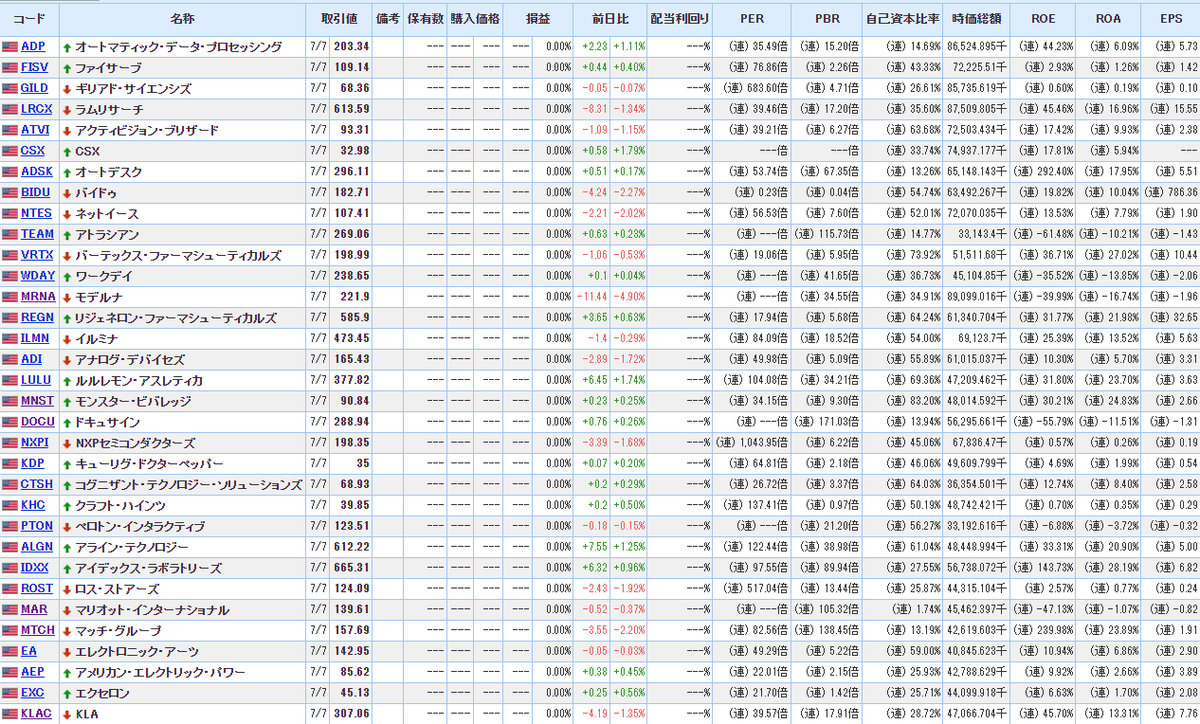This screenshot has width=1200, height=724.
Task: Sort by the 保有数 column header
Action: 426,19
